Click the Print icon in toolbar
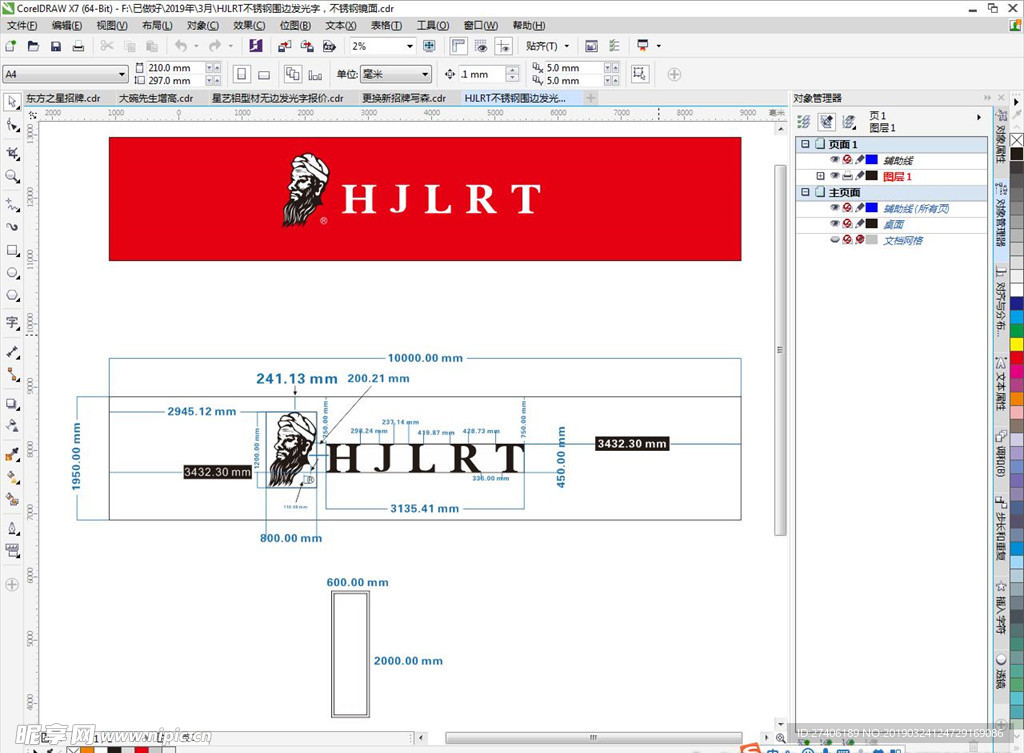The image size is (1024, 753). [x=78, y=46]
